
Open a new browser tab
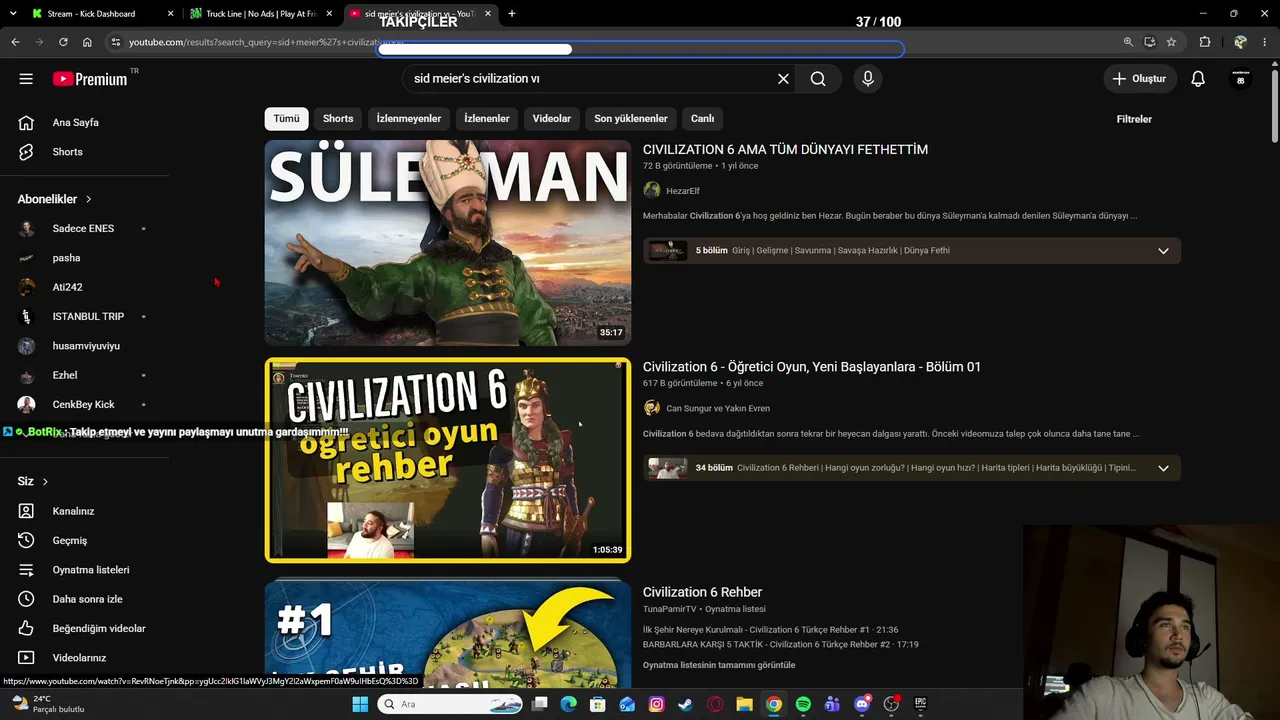[512, 14]
